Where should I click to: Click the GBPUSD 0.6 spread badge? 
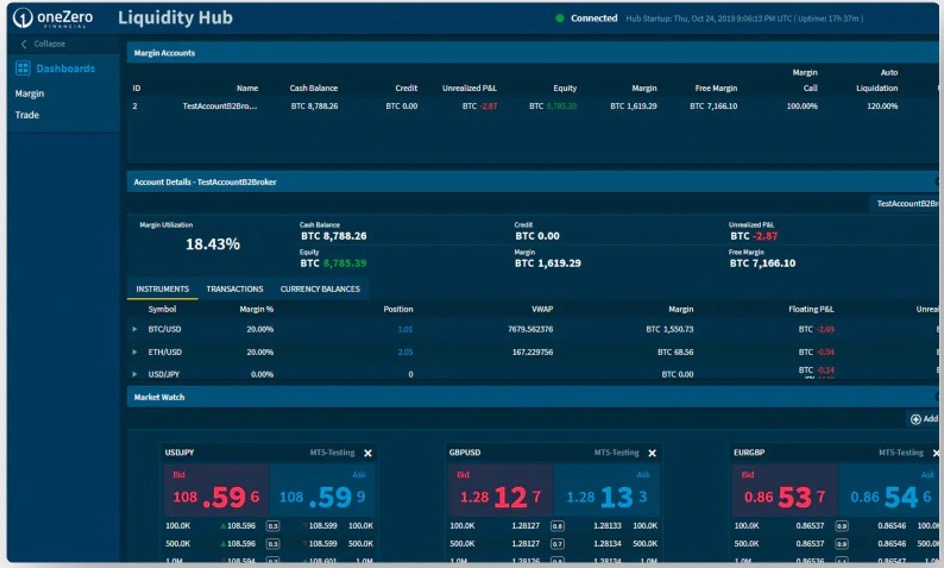click(x=557, y=526)
